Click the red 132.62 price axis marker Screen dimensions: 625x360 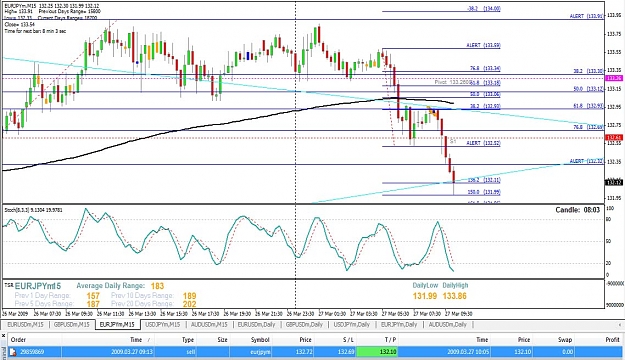pyautogui.click(x=614, y=138)
